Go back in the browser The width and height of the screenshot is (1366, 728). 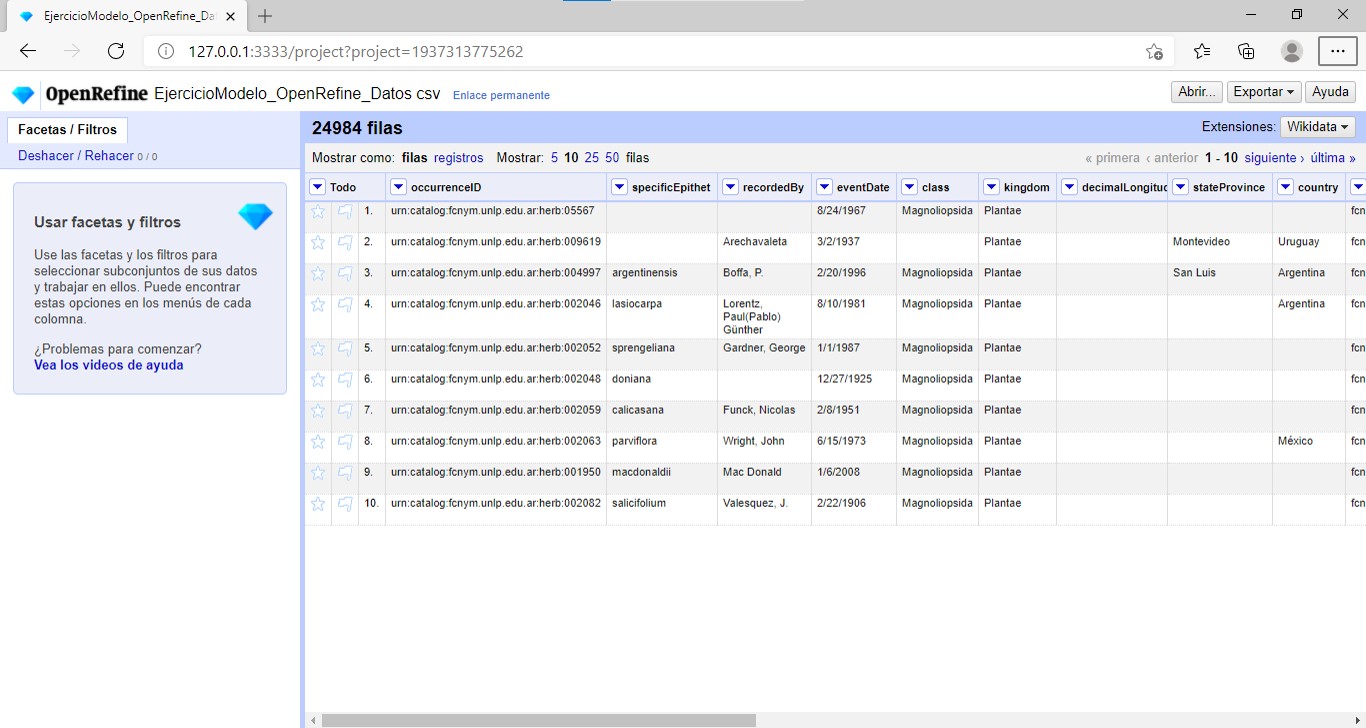pyautogui.click(x=28, y=51)
